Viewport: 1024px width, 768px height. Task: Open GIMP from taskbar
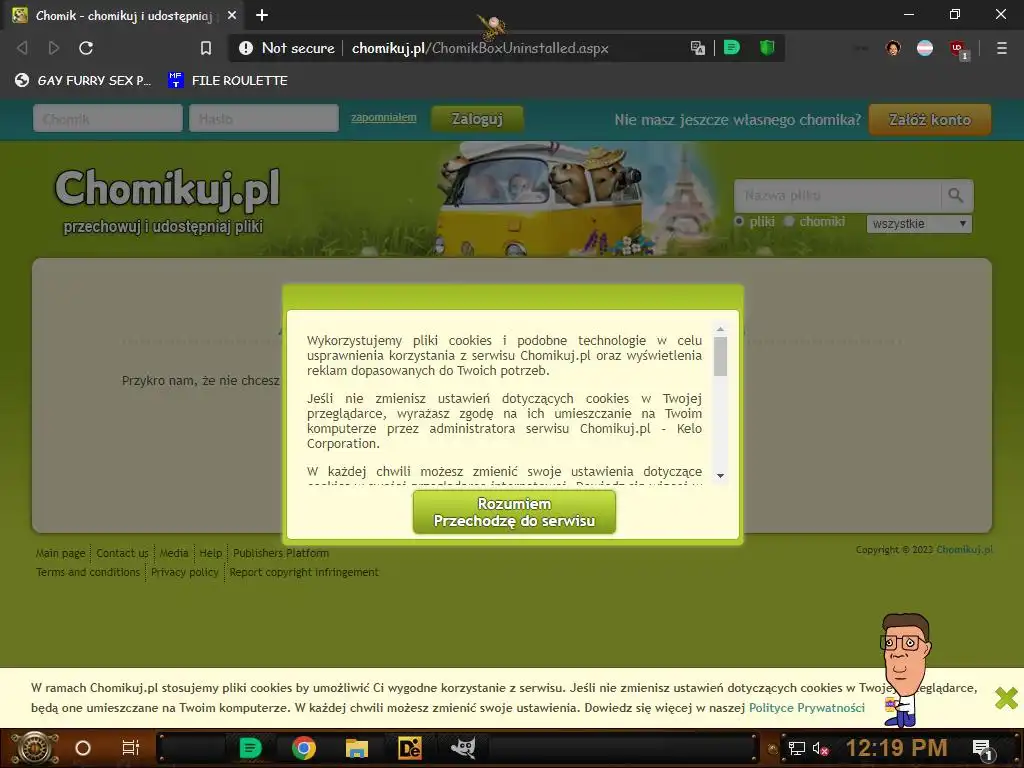tap(463, 748)
